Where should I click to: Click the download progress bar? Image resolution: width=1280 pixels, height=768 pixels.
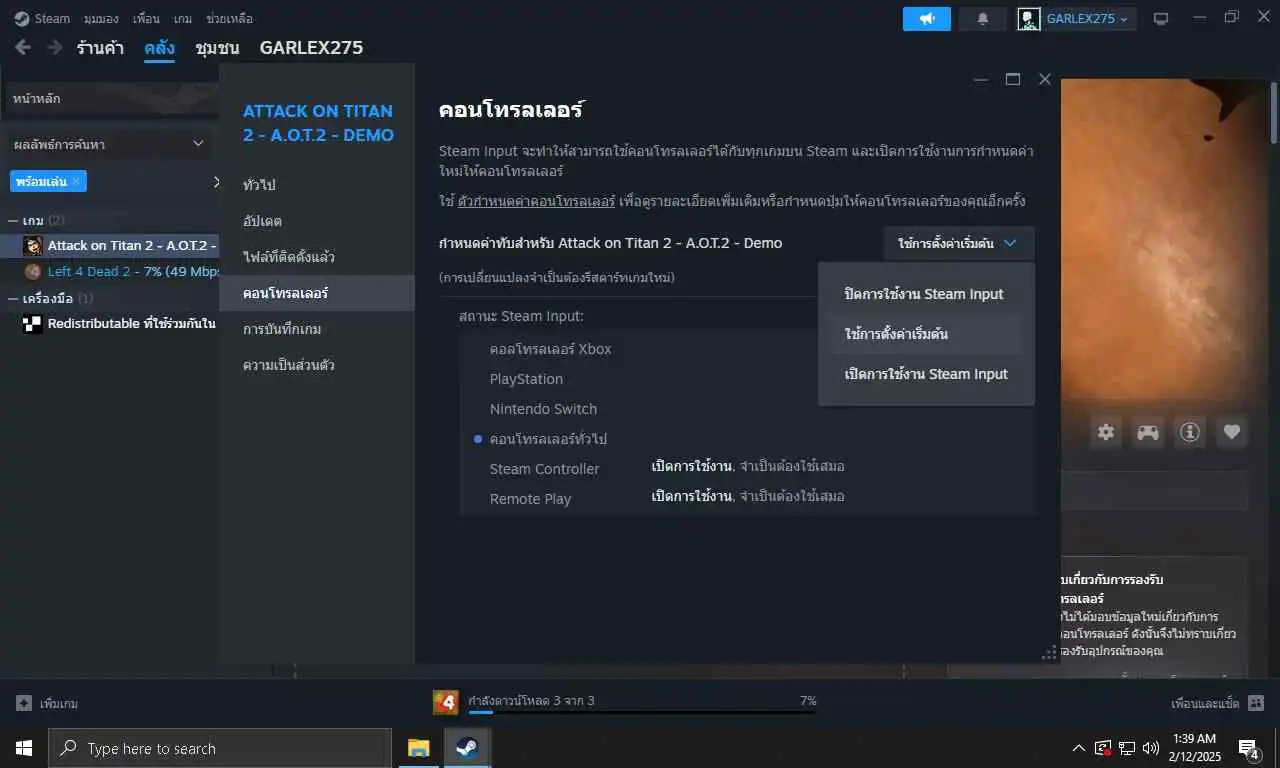[642, 712]
